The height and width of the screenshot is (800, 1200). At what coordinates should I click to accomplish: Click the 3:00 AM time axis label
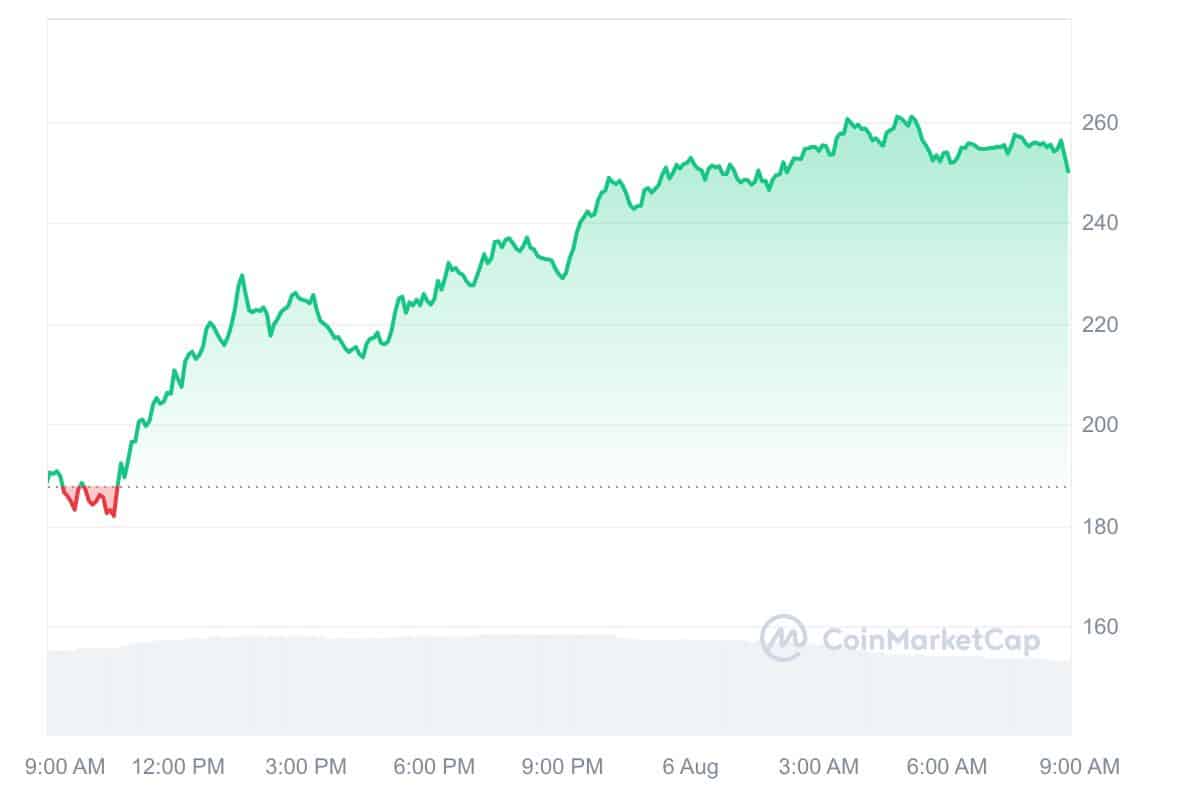click(x=816, y=767)
